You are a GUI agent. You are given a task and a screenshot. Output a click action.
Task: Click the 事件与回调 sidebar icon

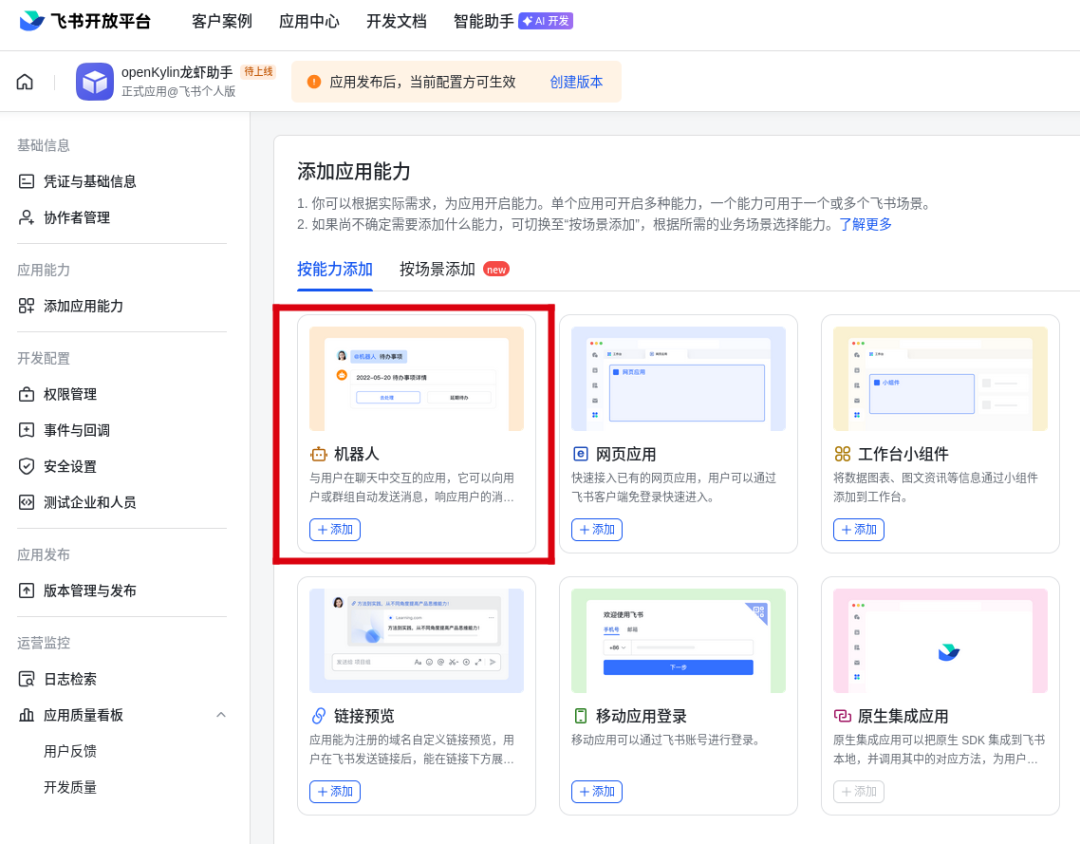point(27,430)
